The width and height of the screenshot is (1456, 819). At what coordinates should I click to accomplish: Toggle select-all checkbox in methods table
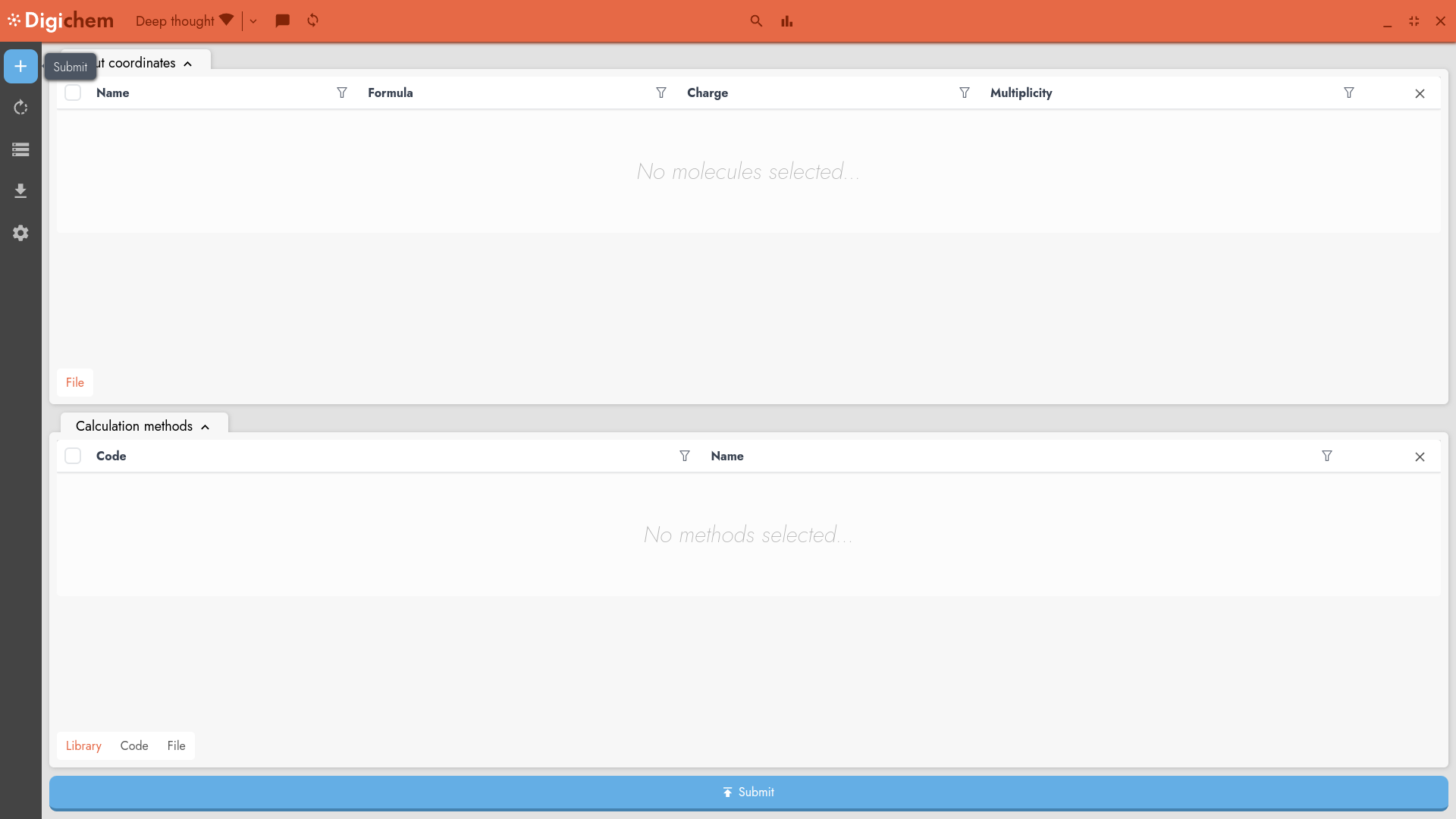(73, 456)
